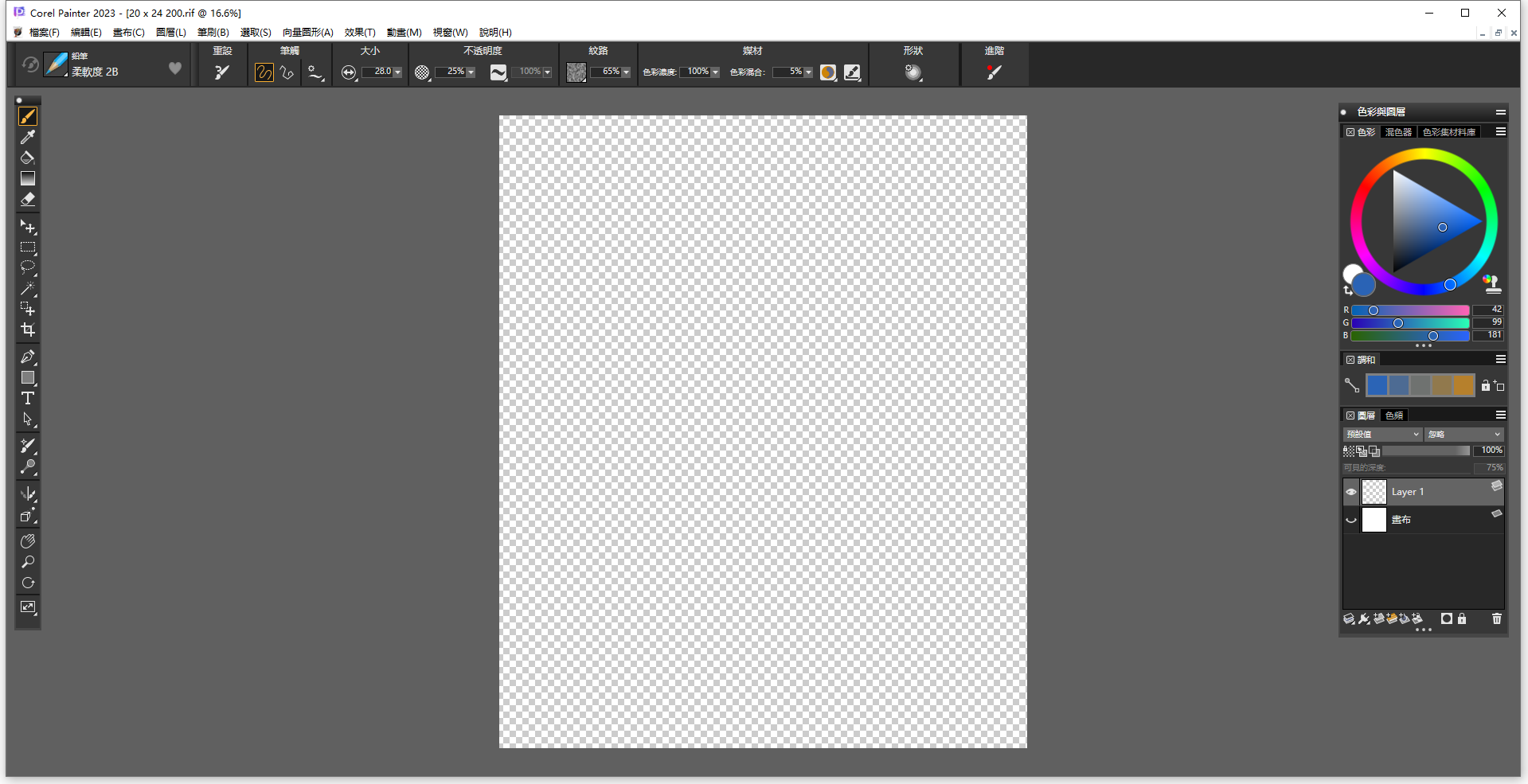Switch to the 色彩集材料庫 tab
The height and width of the screenshot is (784, 1528).
point(1449,132)
